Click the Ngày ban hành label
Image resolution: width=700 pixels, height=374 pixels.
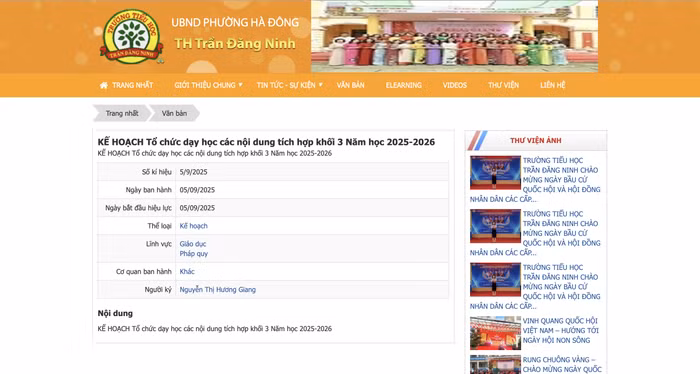tap(148, 190)
